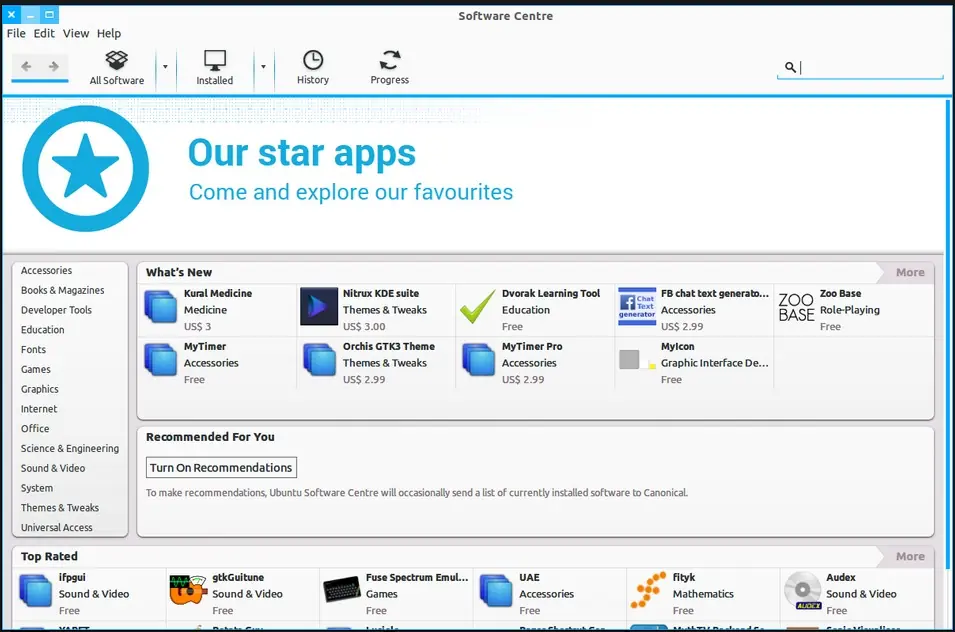The width and height of the screenshot is (955, 632).
Task: Open ifpgui app icon
Action: (35, 591)
